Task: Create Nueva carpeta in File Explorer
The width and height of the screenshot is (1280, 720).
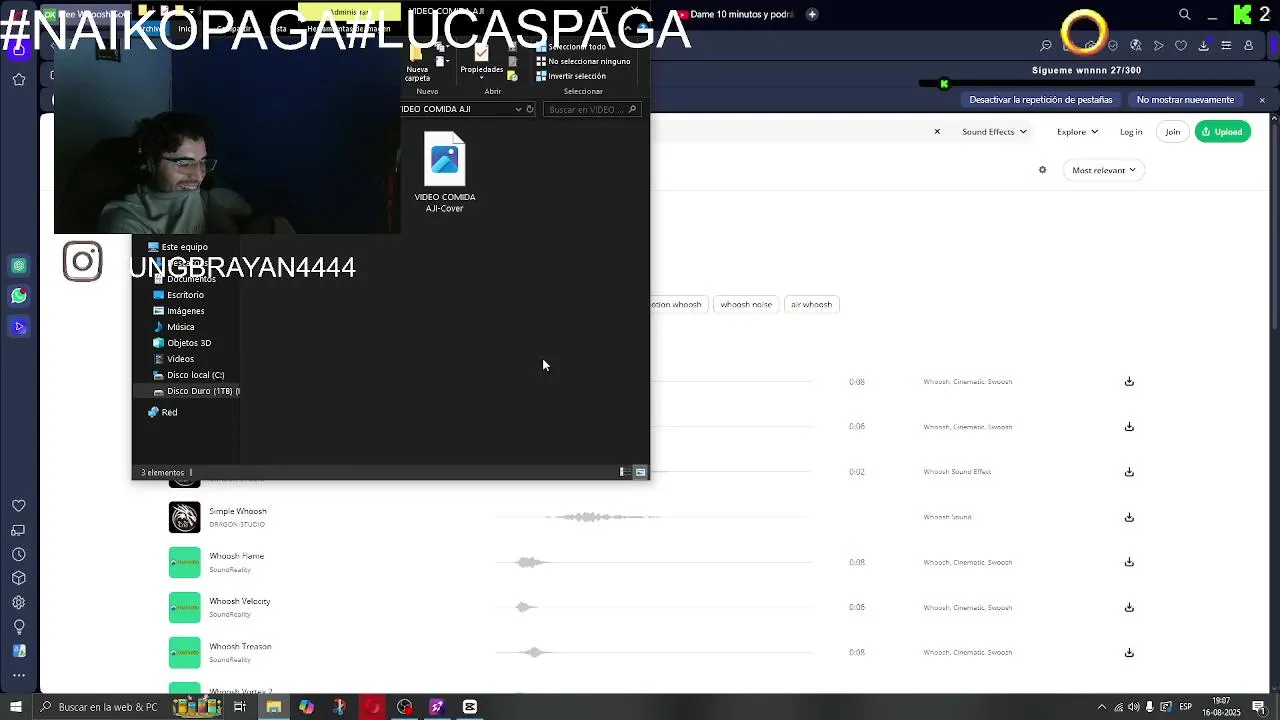Action: [x=418, y=63]
